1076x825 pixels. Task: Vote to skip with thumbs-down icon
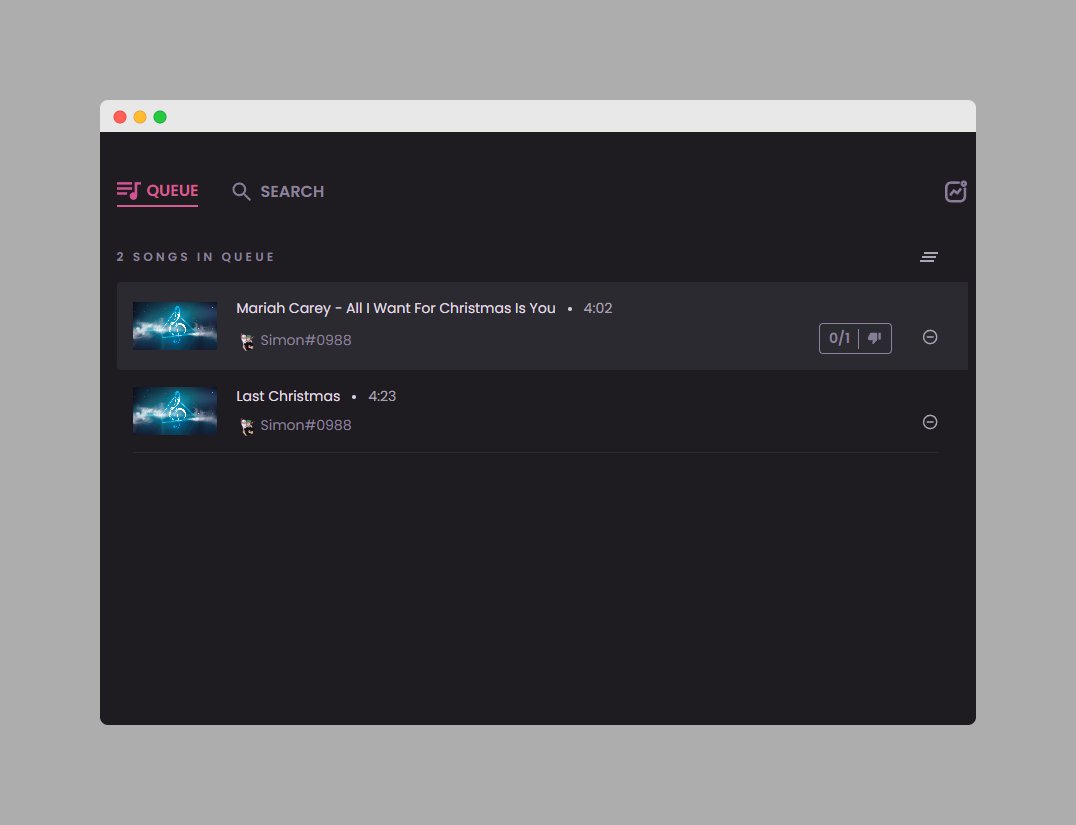(x=875, y=338)
